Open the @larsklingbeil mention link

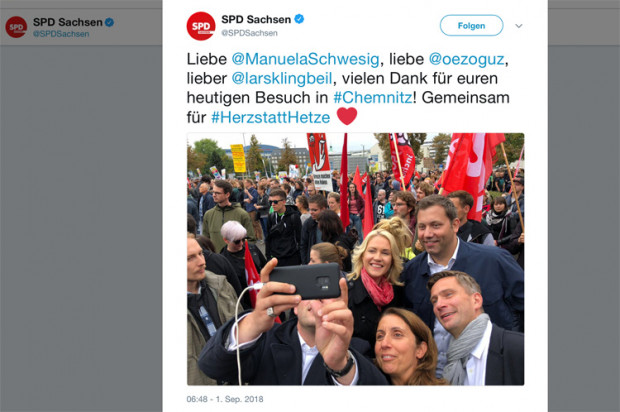282,78
